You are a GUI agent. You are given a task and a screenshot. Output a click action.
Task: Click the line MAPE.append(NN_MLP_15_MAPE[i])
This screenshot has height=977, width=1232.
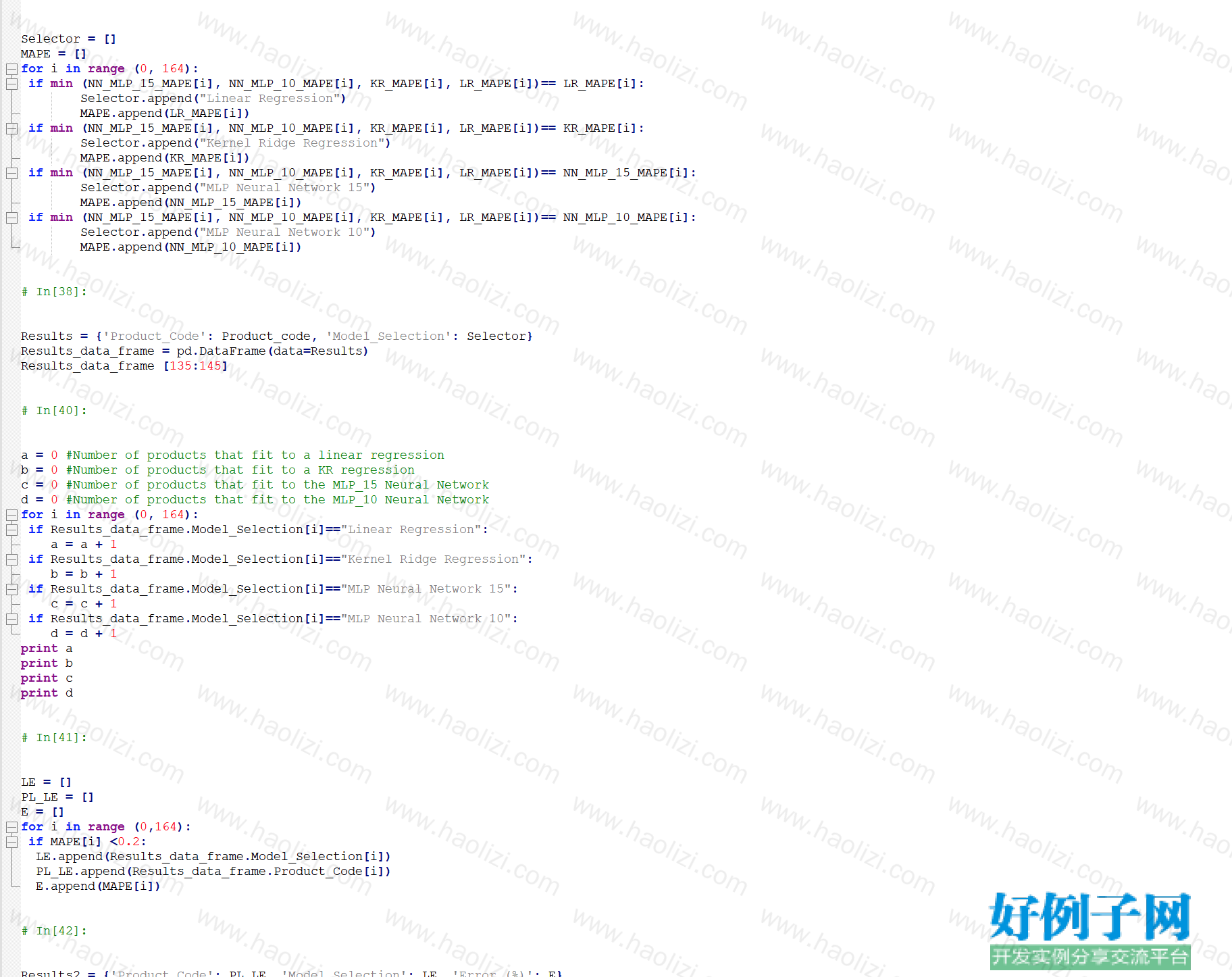[x=190, y=203]
